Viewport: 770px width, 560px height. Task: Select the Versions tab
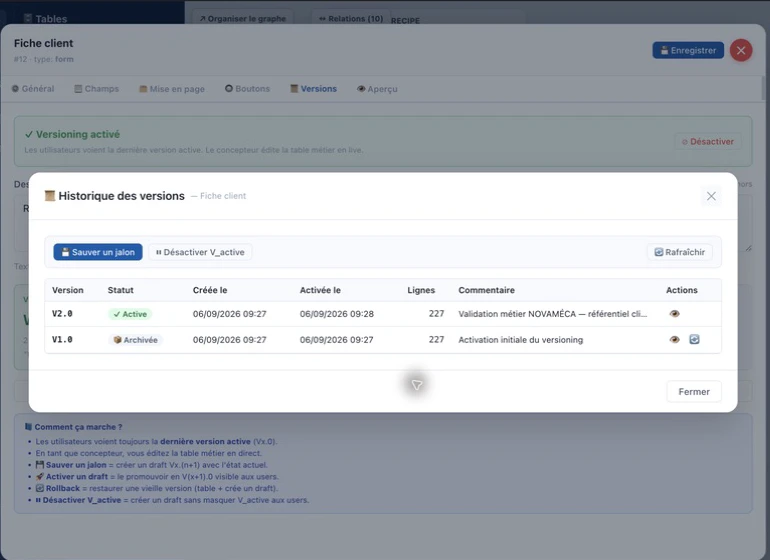point(313,89)
